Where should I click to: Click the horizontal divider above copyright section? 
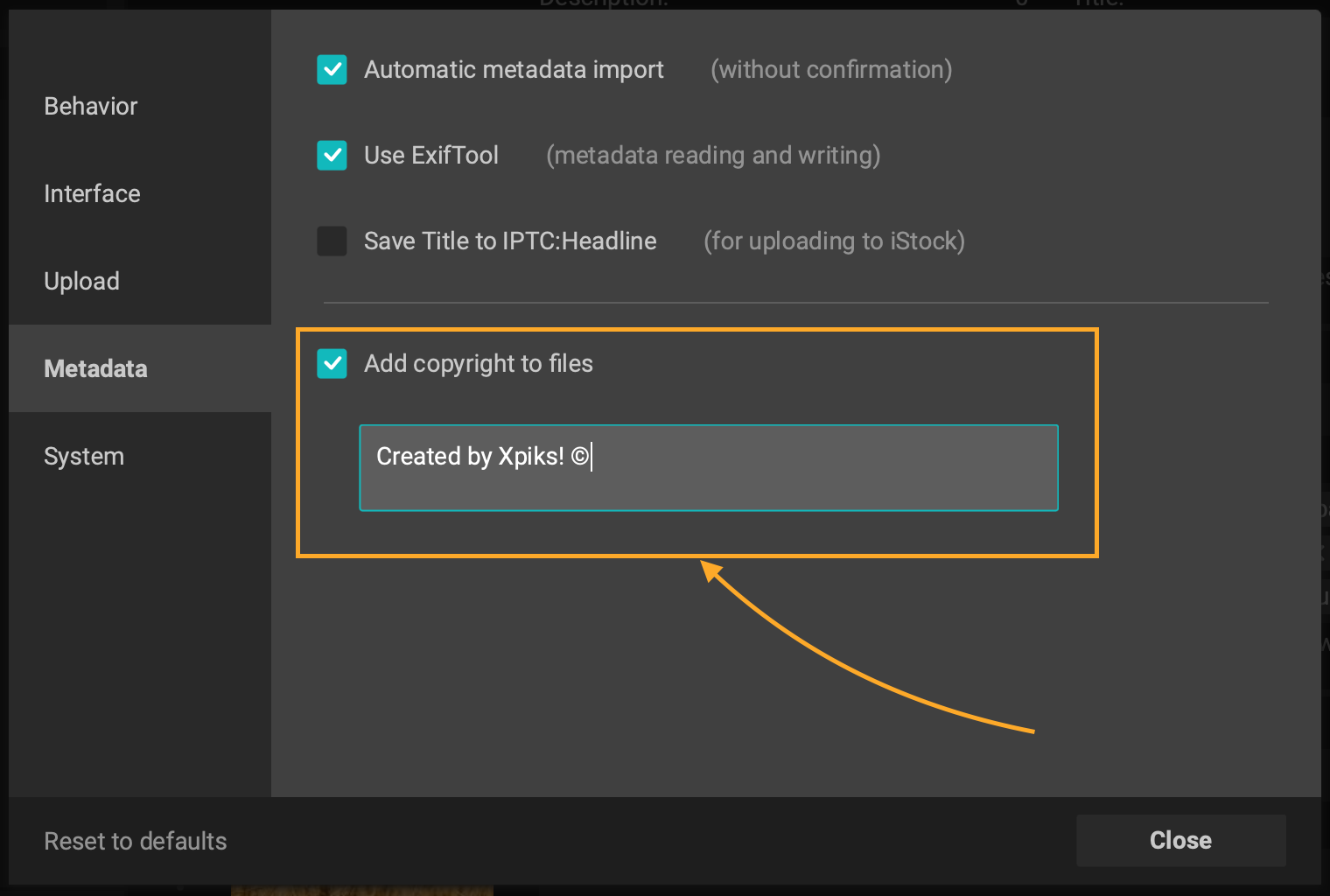pyautogui.click(x=795, y=303)
